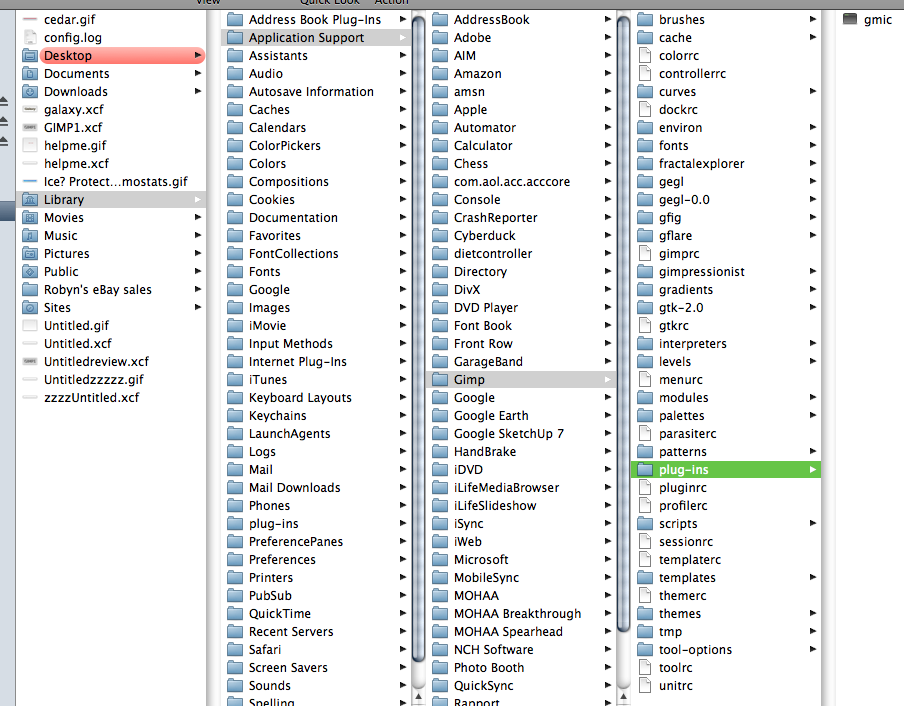Image resolution: width=904 pixels, height=706 pixels.
Task: Expand the themes folder arrow
Action: pyautogui.click(x=812, y=613)
